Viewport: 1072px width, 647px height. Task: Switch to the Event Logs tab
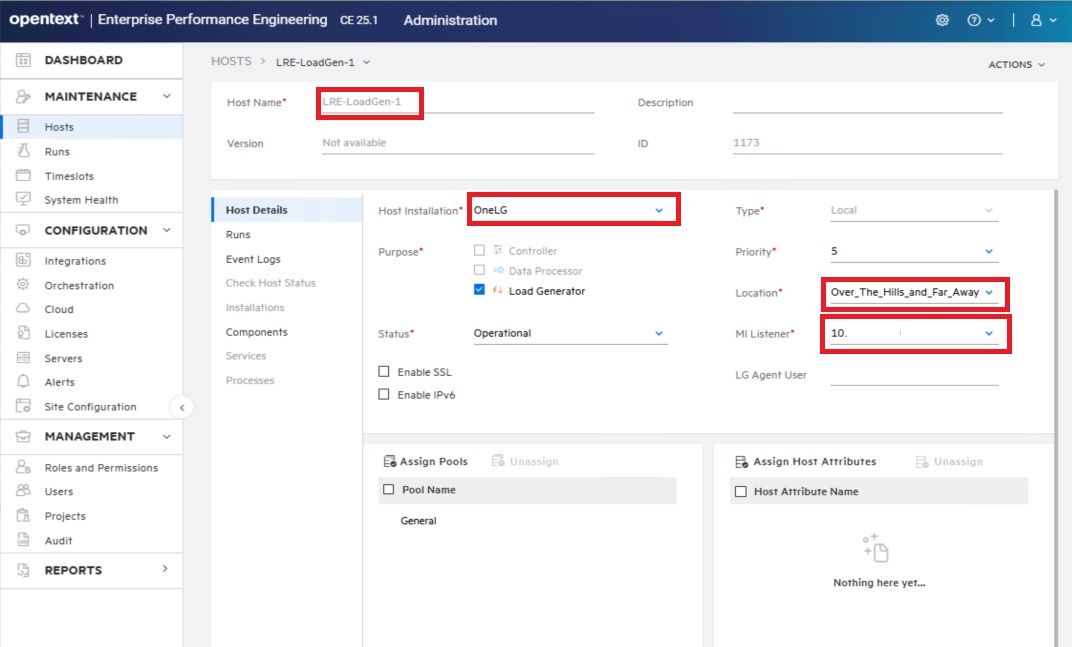253,259
